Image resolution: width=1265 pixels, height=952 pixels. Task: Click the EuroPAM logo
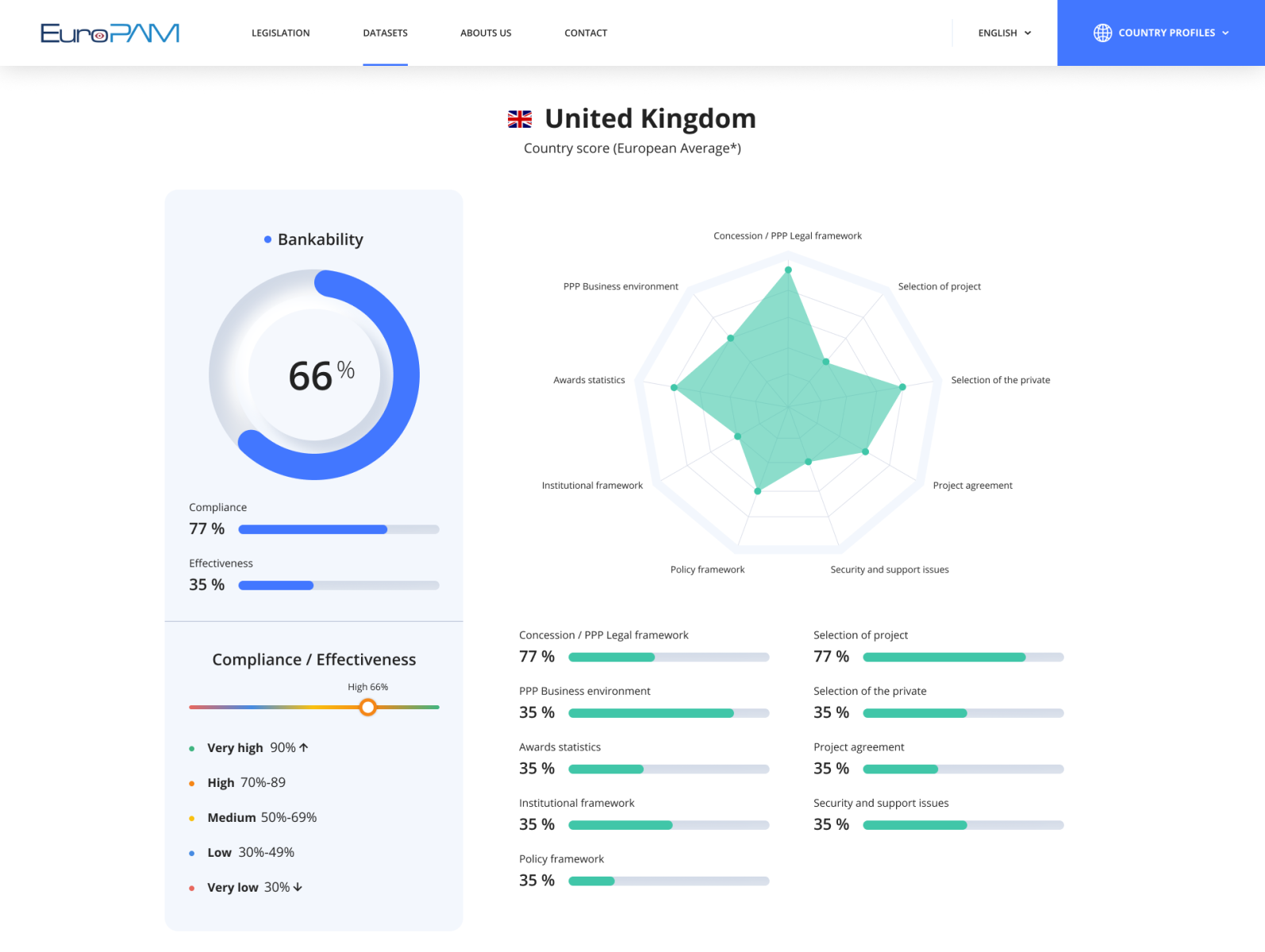click(110, 32)
